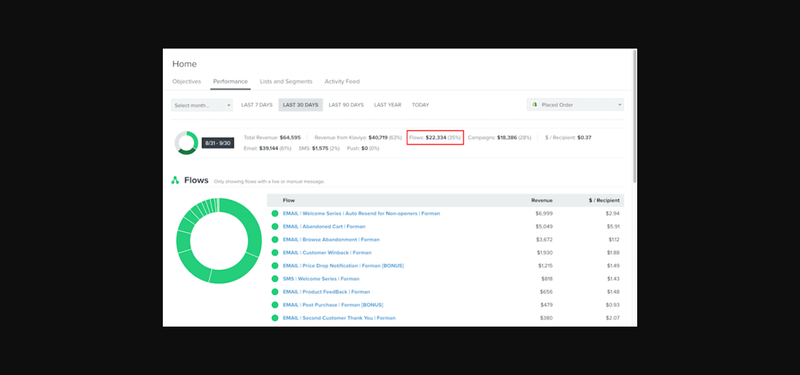Open the SMS Welcome Series Forman flow
Screen dimensions: 800x375
(321, 279)
